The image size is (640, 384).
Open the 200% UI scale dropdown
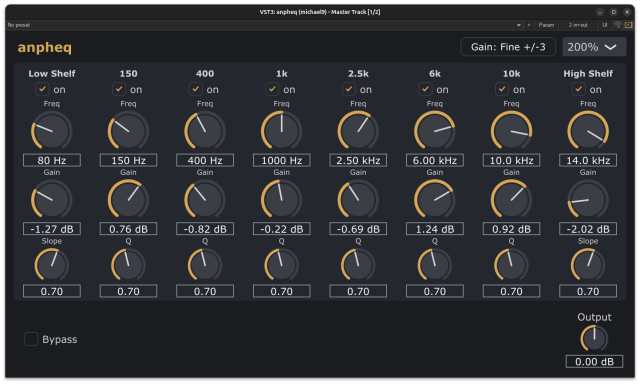[594, 47]
